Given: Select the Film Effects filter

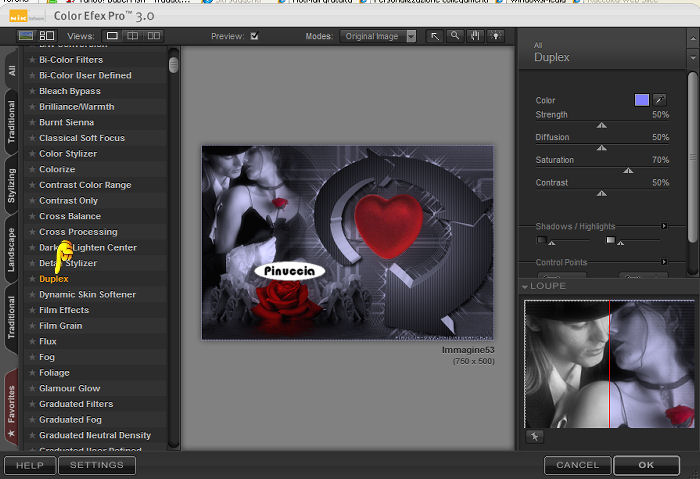Looking at the screenshot, I should pos(64,310).
